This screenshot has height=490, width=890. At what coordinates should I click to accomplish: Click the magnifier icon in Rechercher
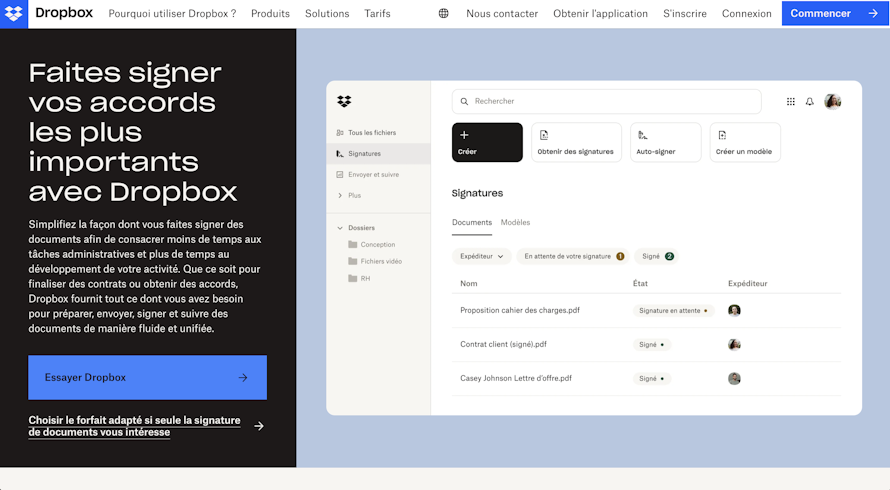tap(464, 101)
